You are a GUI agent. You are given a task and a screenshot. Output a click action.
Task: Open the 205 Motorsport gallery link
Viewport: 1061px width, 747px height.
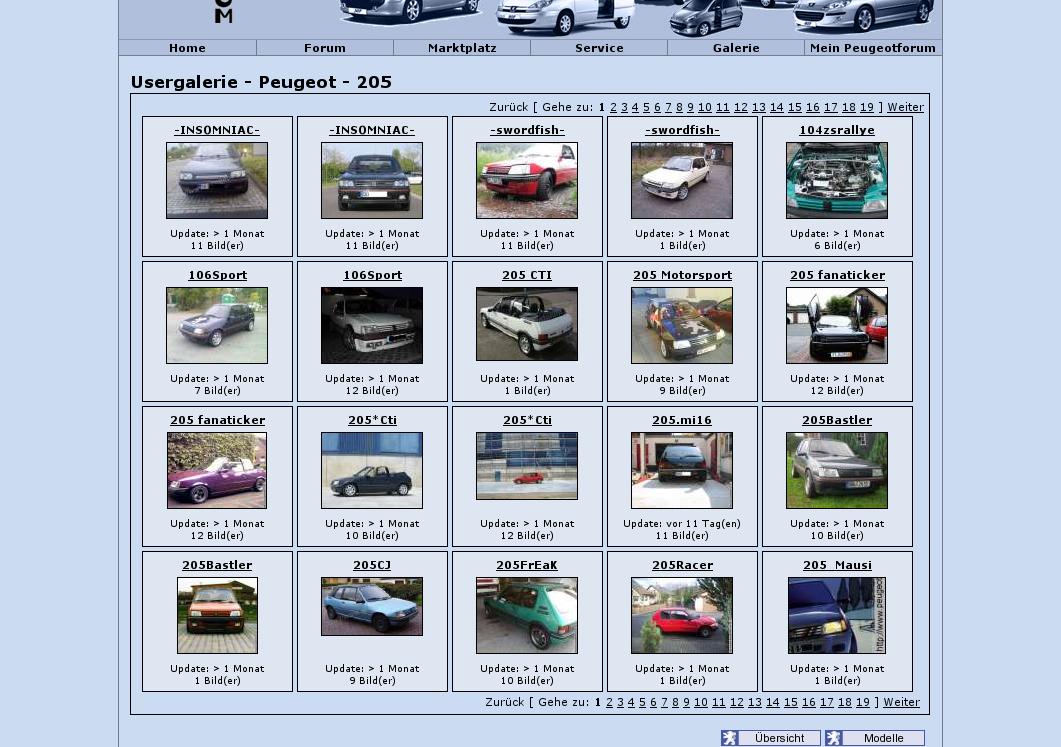[682, 275]
